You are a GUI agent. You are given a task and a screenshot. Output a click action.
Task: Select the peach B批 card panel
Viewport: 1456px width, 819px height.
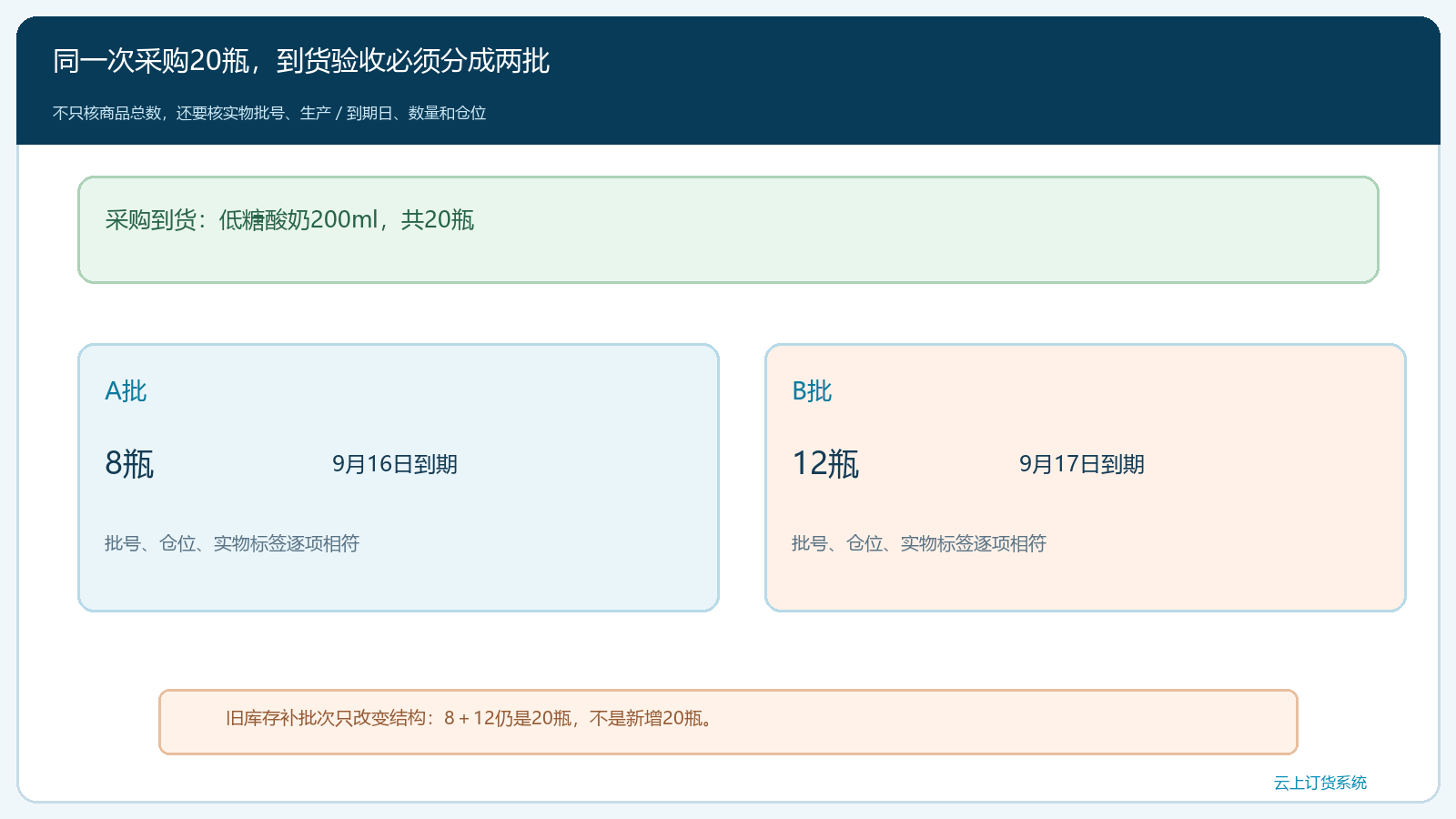1086,478
